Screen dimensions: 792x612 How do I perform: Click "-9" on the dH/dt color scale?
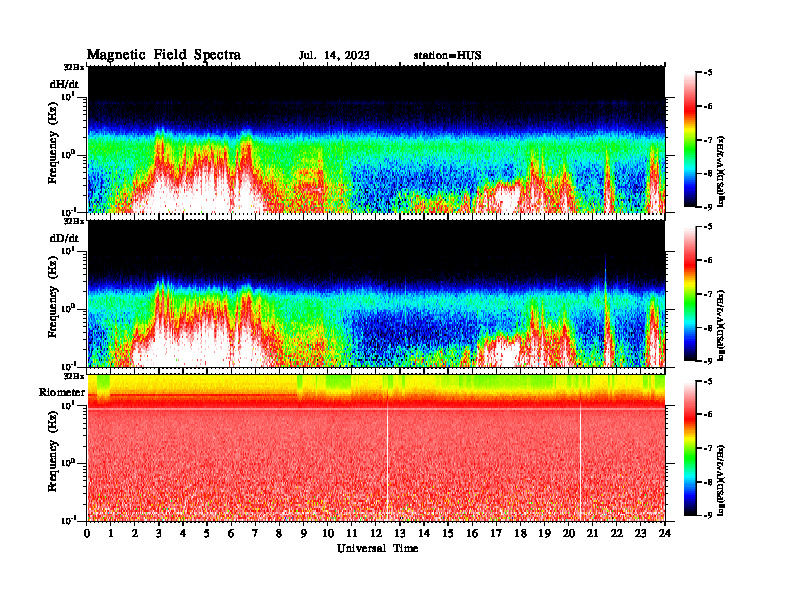[x=708, y=207]
